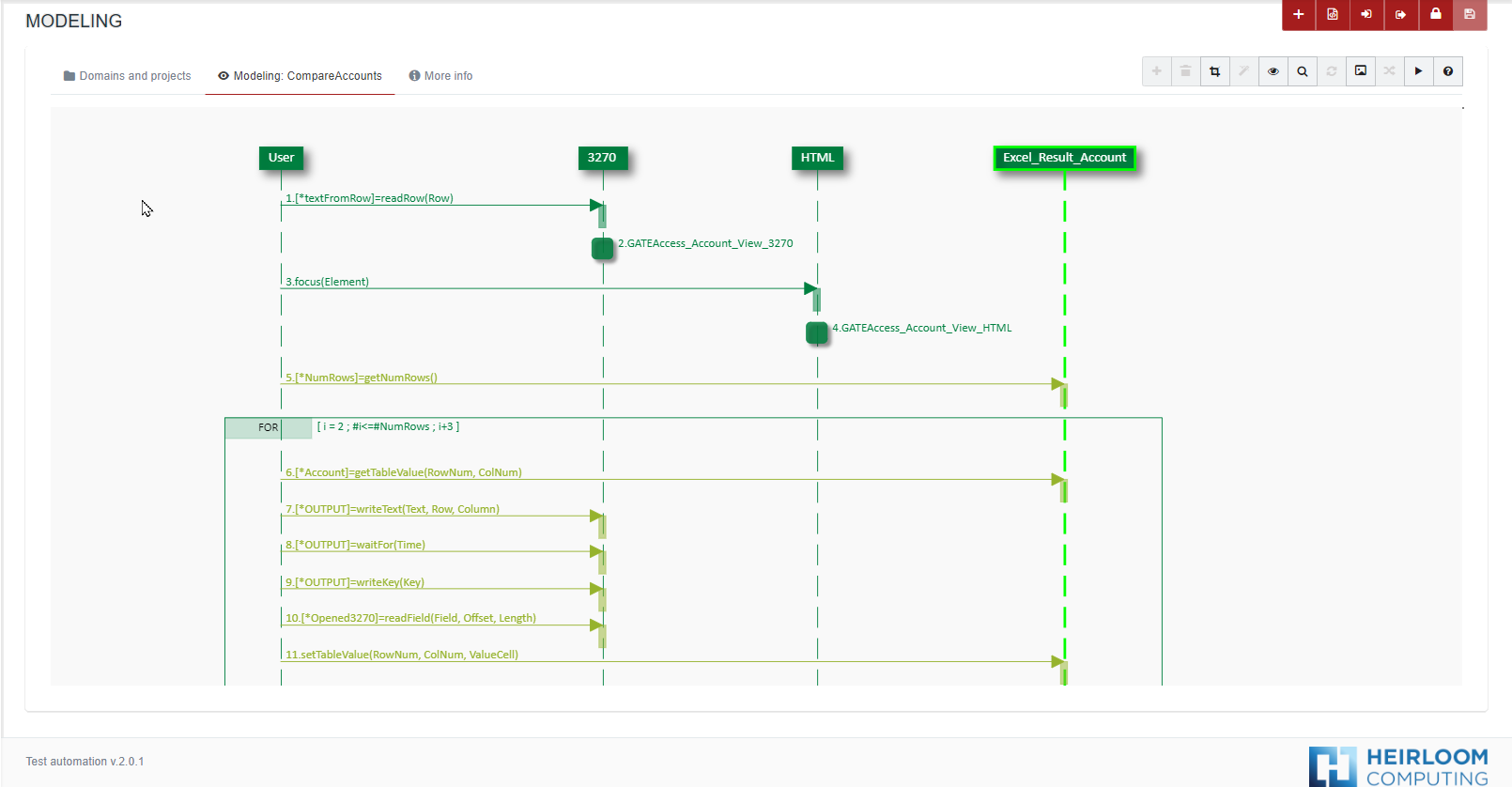Screen dimensions: 1512x787
Task: Select the crop tool in the toolbar
Action: tap(1214, 71)
